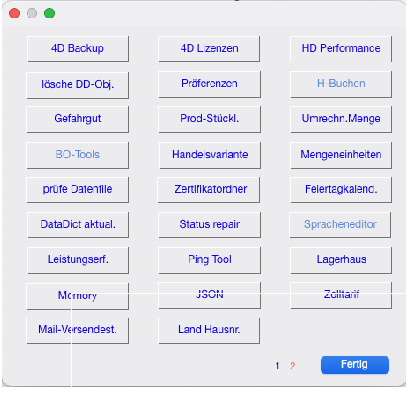Launch the Ping Tool
This screenshot has height=393, width=417.
(209, 260)
